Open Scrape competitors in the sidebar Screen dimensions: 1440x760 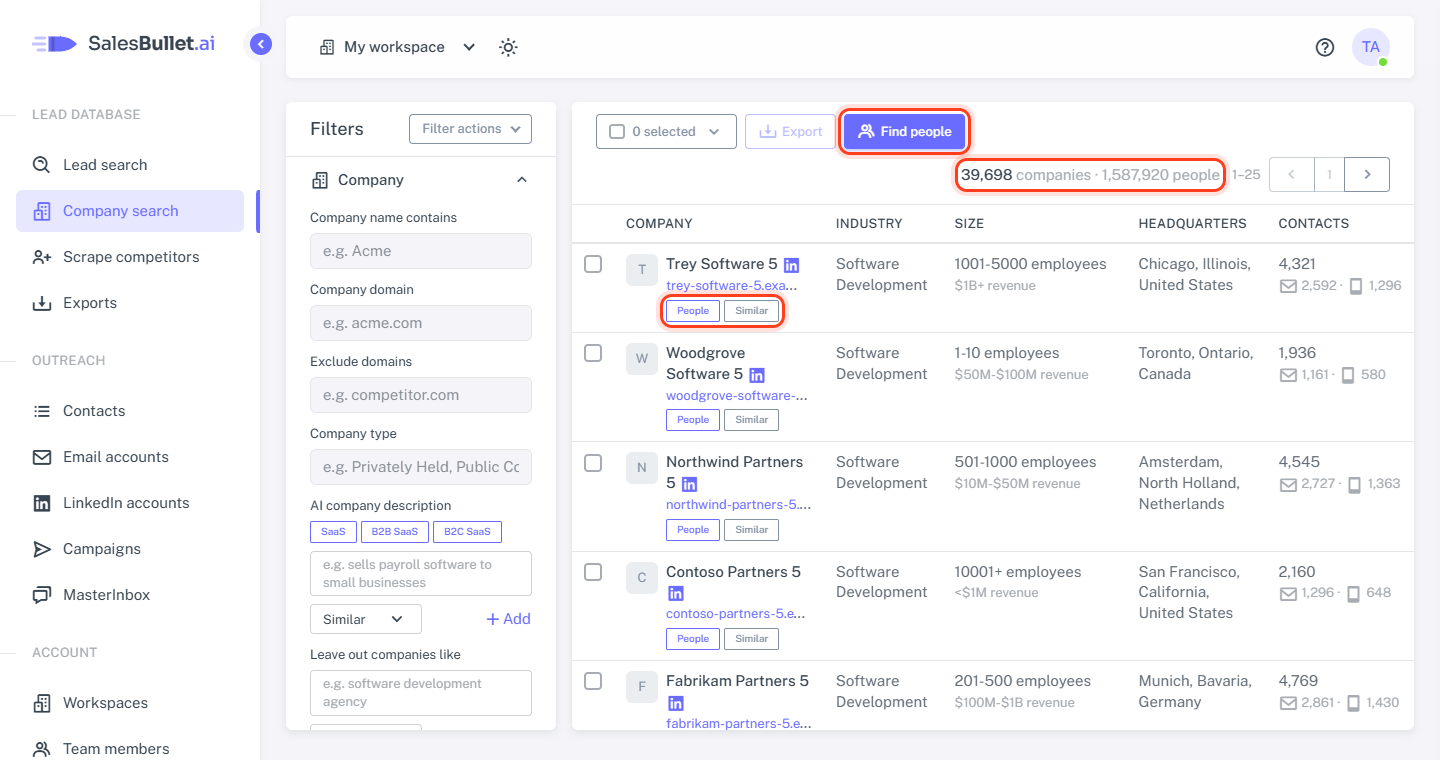point(130,257)
